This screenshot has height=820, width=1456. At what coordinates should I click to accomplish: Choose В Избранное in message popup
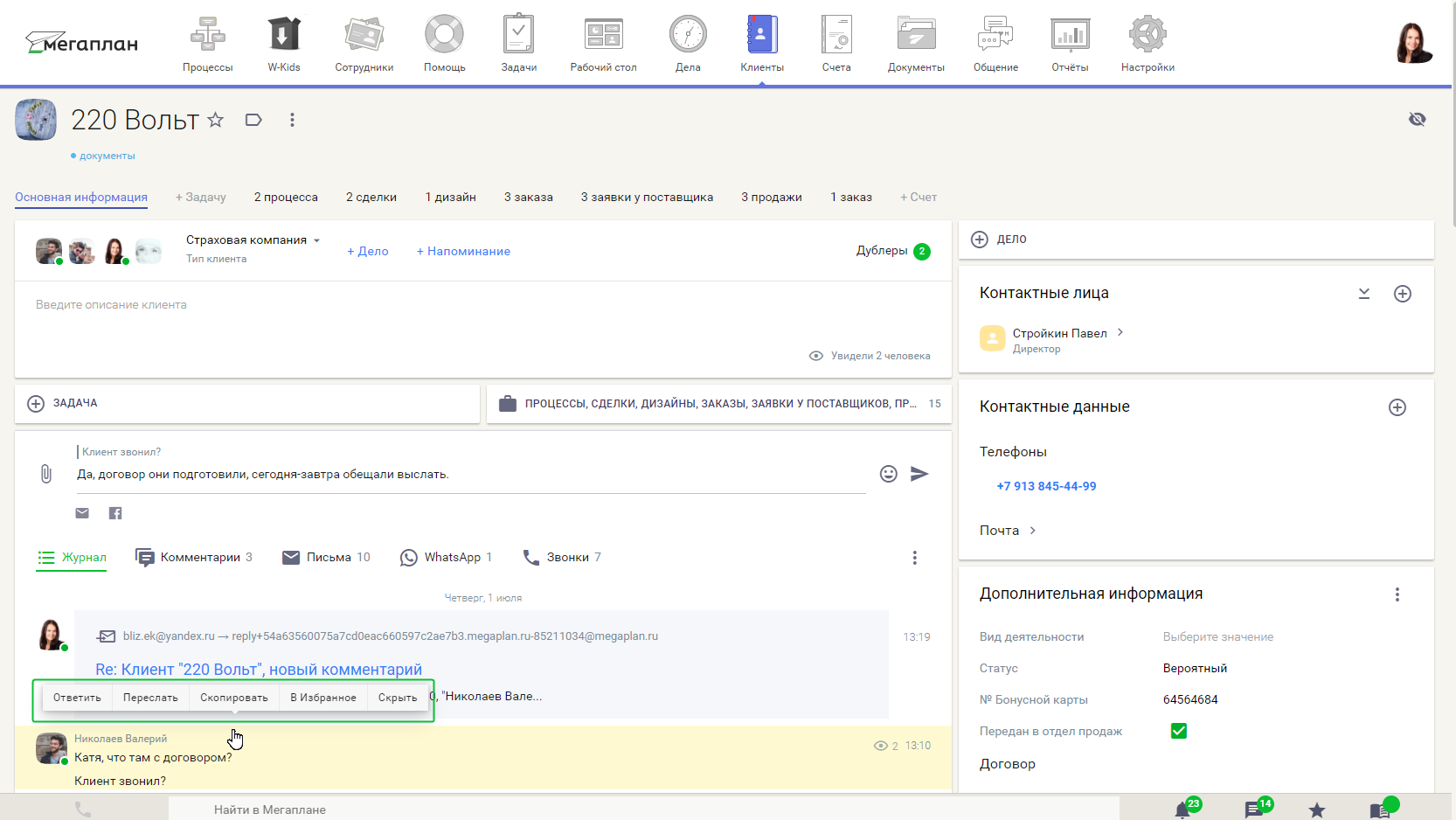click(x=323, y=698)
